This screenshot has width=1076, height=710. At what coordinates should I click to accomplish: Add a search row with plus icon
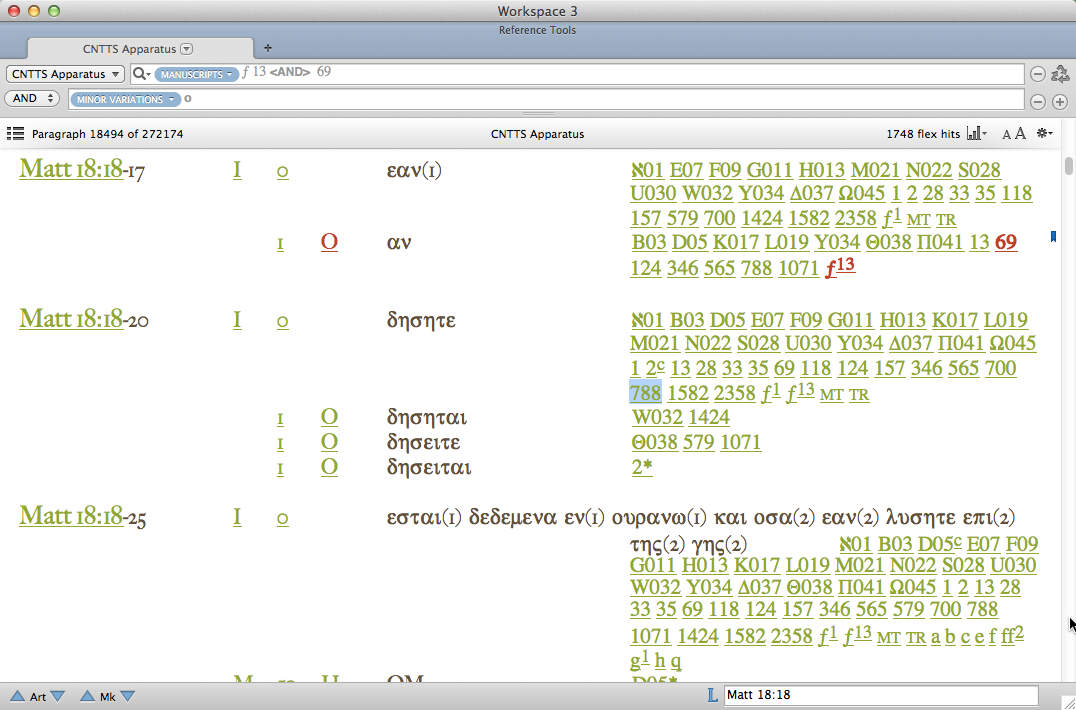pyautogui.click(x=1060, y=102)
